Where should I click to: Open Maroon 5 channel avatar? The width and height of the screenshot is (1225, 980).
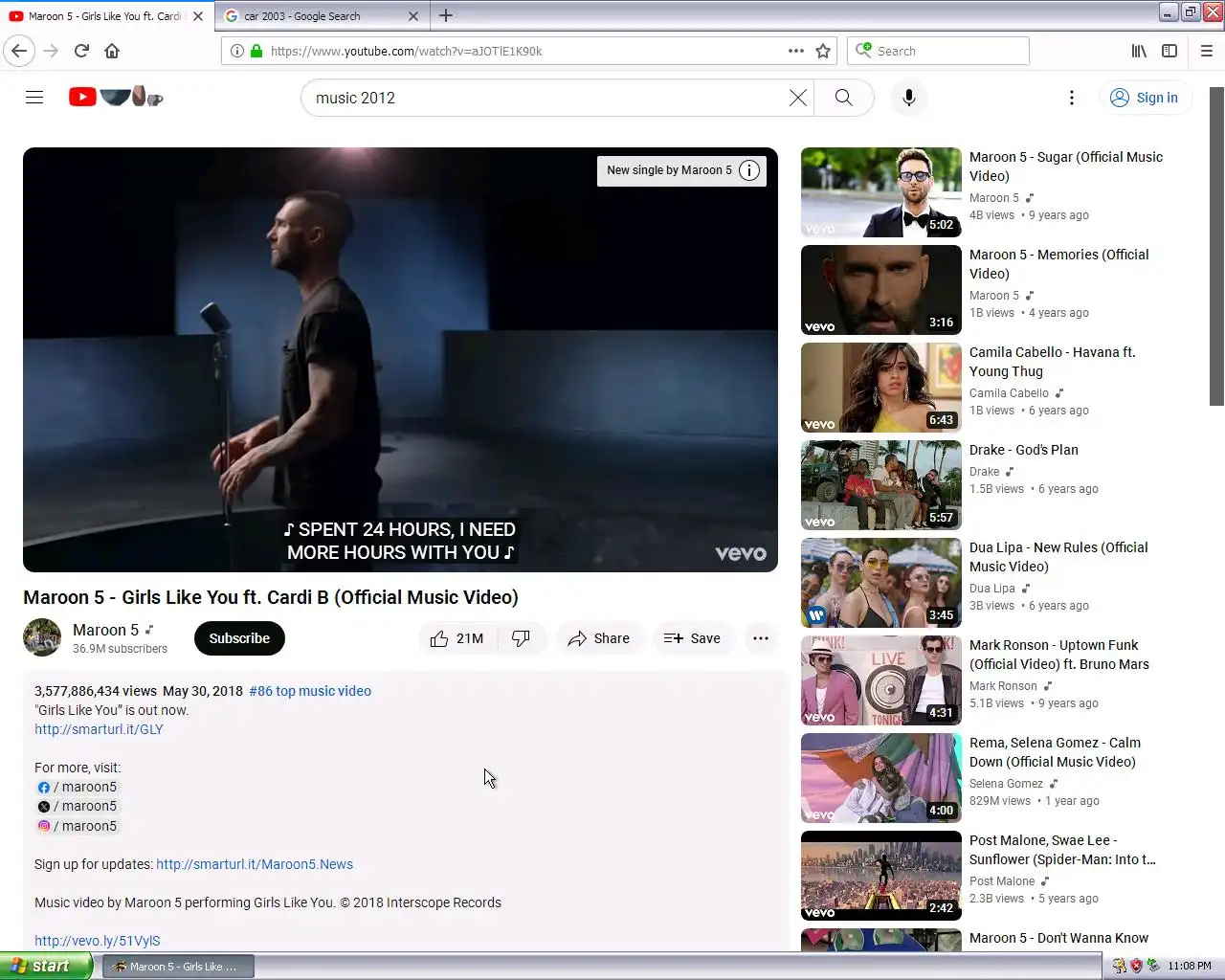(42, 637)
